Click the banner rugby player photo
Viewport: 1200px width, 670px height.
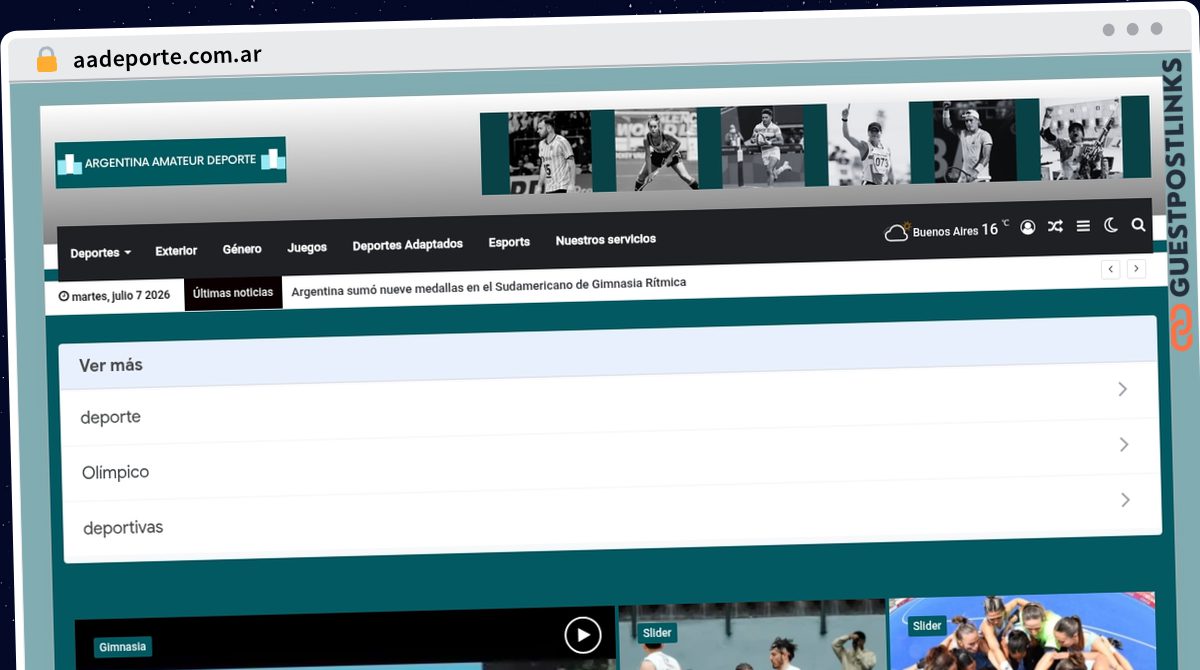[762, 147]
